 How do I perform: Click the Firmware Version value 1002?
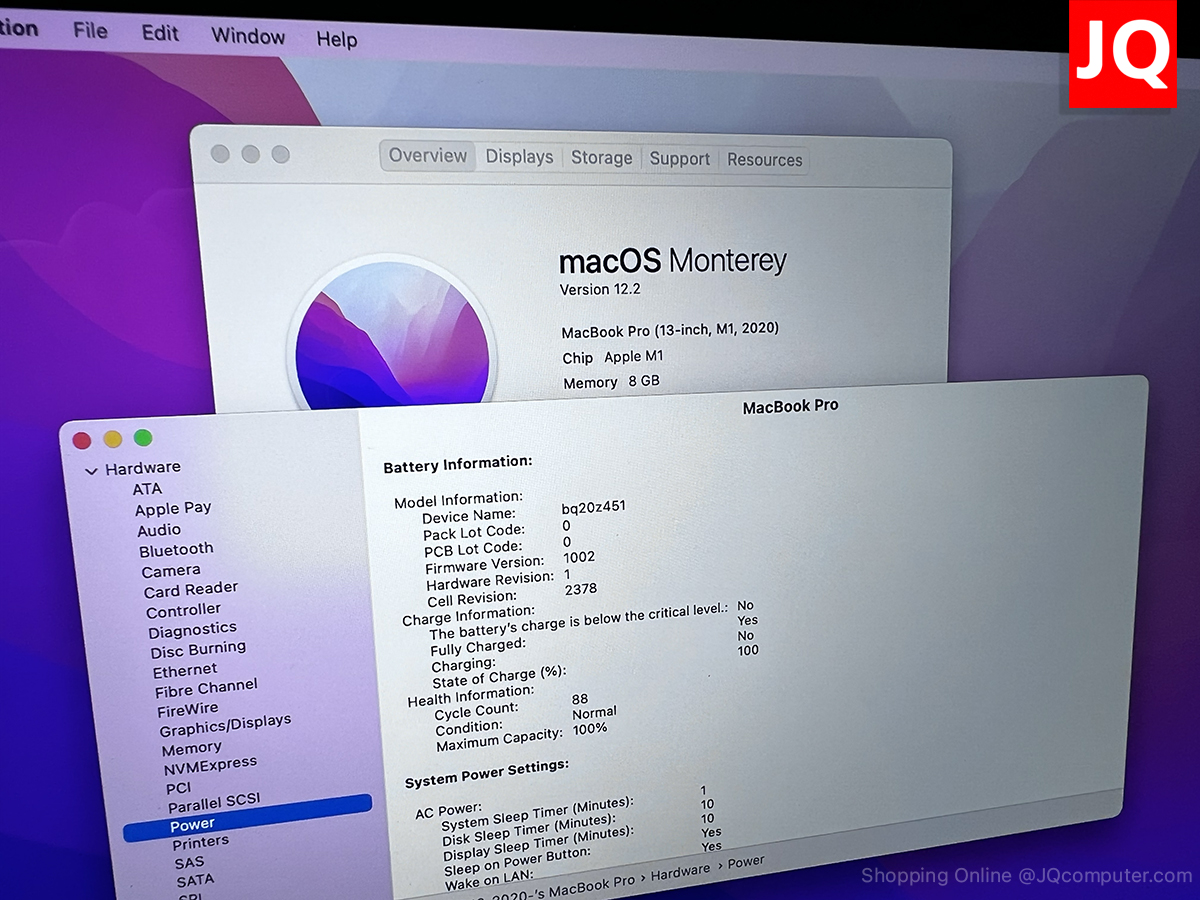[x=579, y=557]
